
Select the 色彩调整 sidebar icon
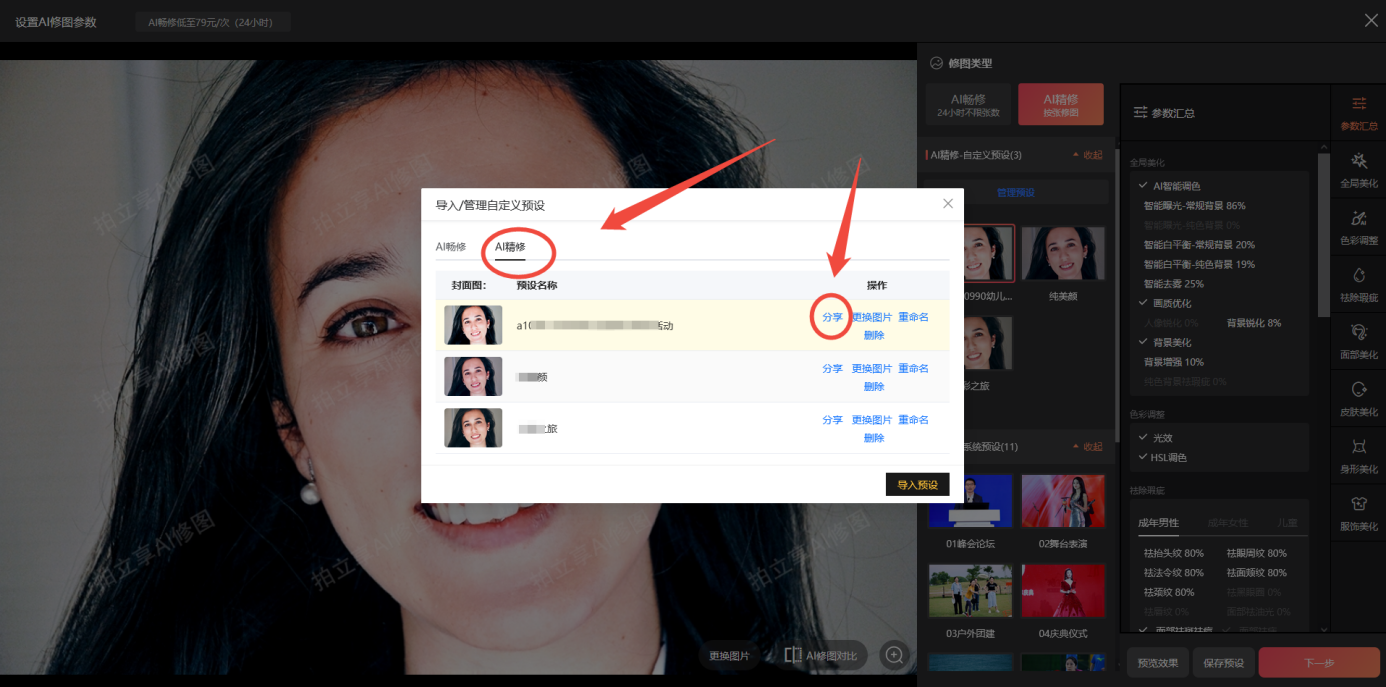[x=1358, y=227]
